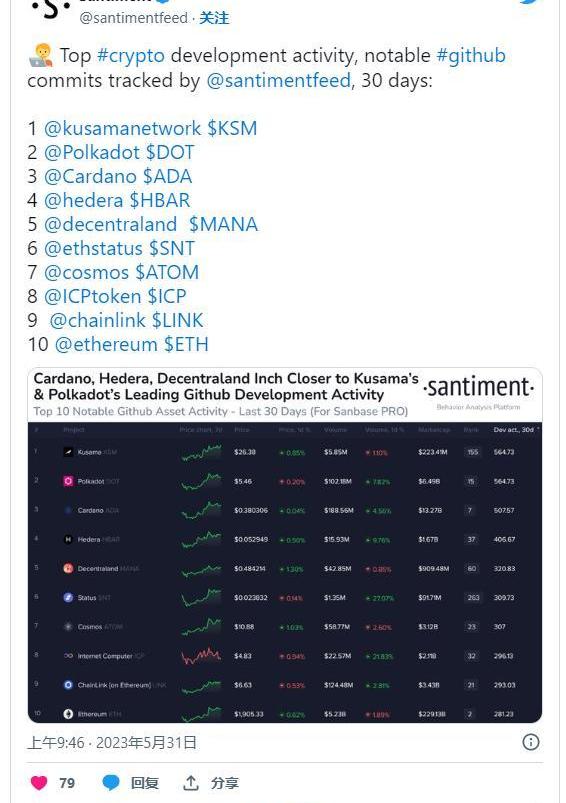Visit the @kusamanetwork mention
566x803 pixels.
tap(122, 128)
